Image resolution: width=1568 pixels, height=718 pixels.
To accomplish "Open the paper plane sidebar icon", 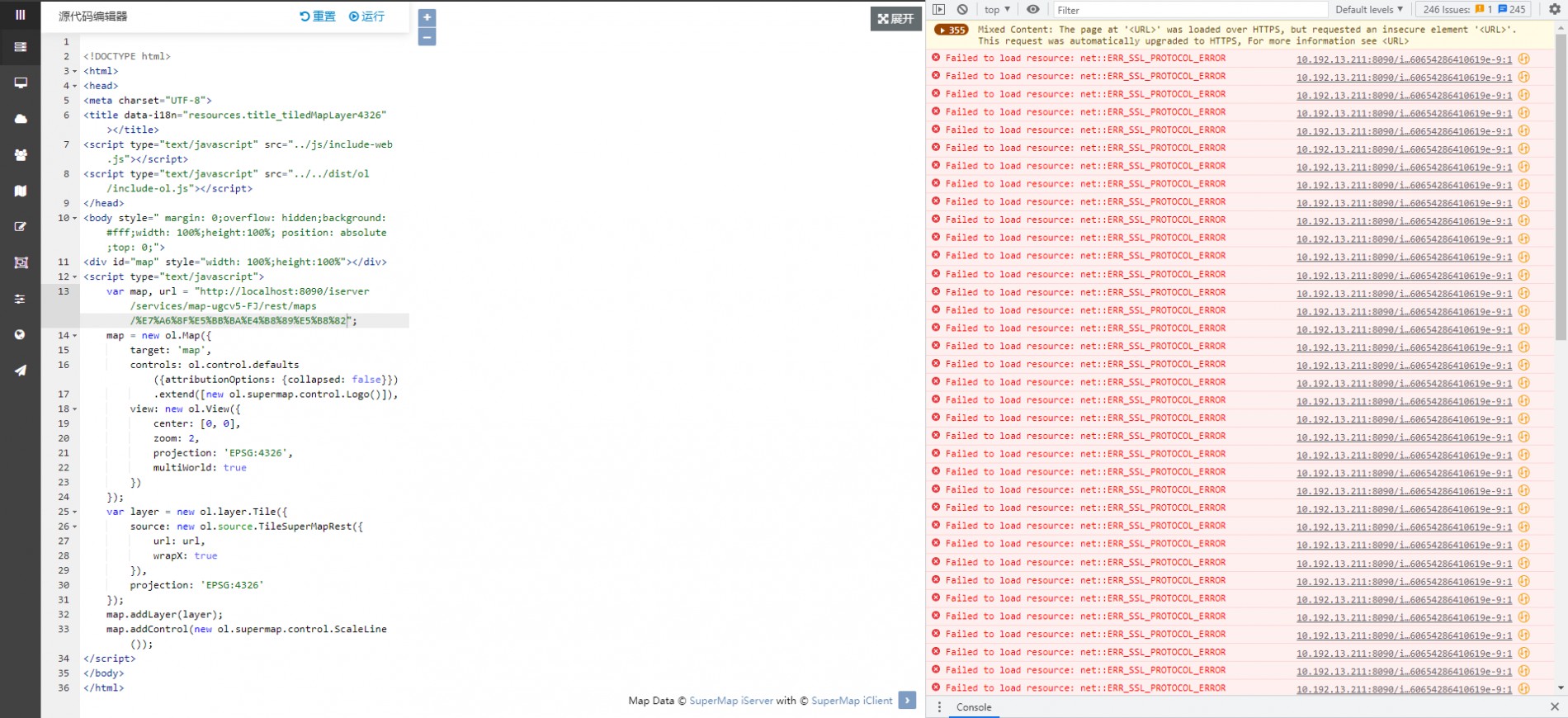I will [20, 371].
